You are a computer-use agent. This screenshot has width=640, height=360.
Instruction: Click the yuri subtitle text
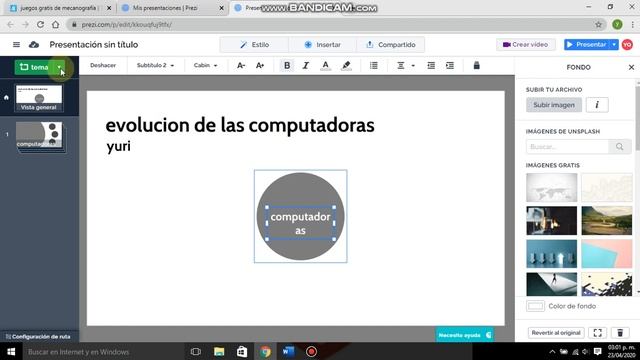(x=118, y=146)
